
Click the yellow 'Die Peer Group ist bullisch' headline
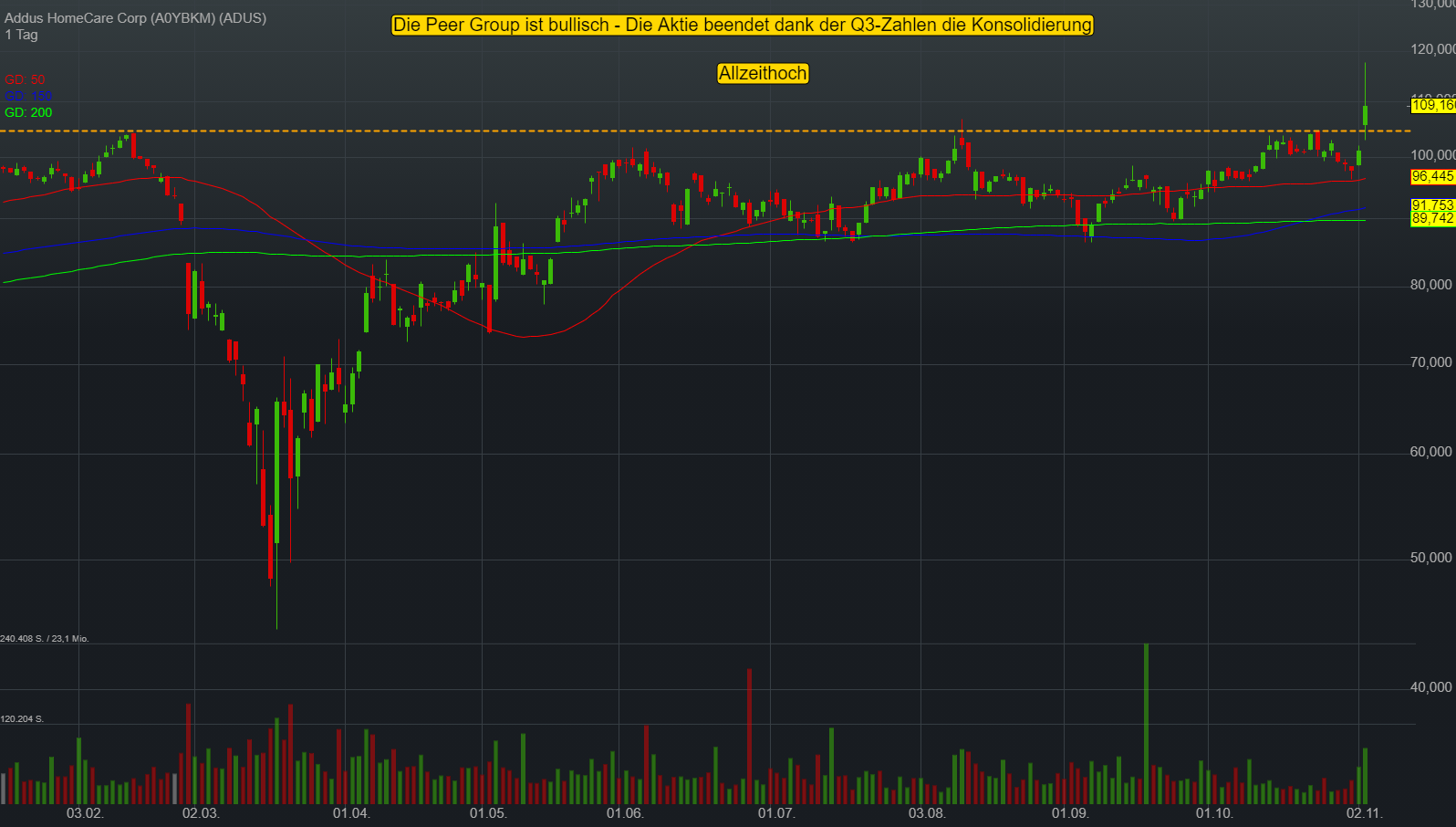click(x=743, y=25)
